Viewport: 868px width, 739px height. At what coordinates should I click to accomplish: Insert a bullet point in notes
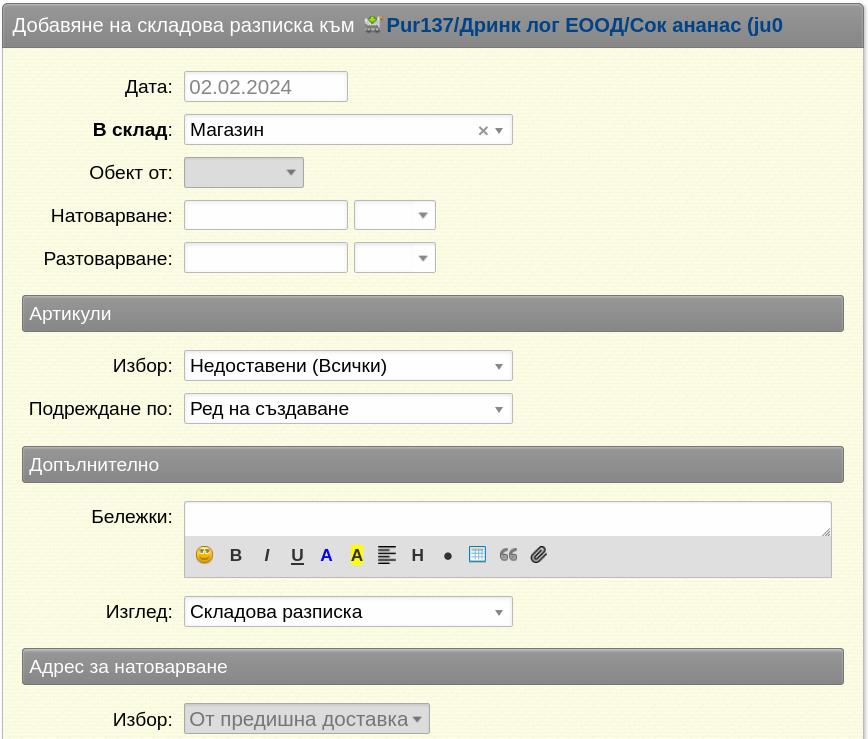click(448, 556)
